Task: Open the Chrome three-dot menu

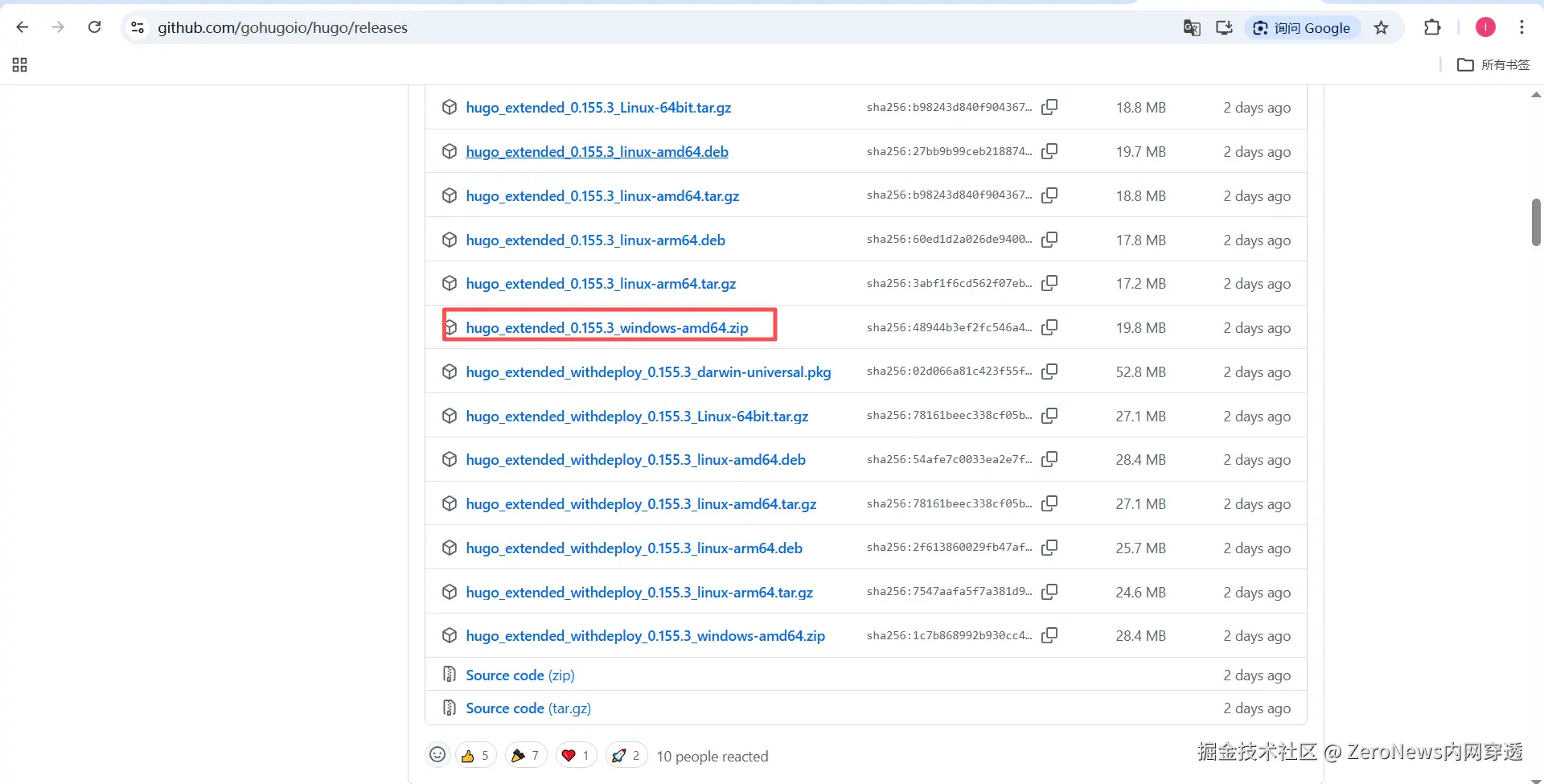Action: click(1521, 27)
